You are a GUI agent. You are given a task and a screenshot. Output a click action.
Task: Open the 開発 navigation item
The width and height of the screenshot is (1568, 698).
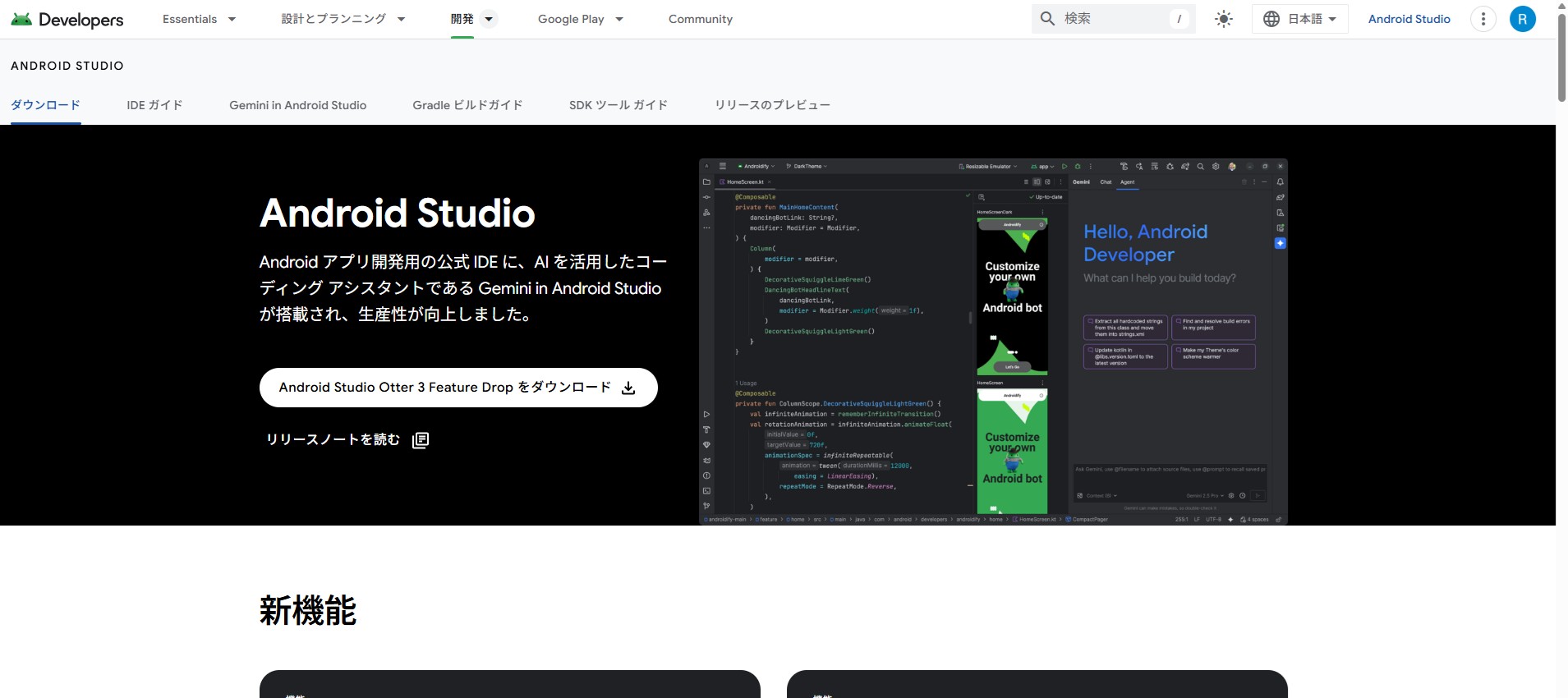462,19
